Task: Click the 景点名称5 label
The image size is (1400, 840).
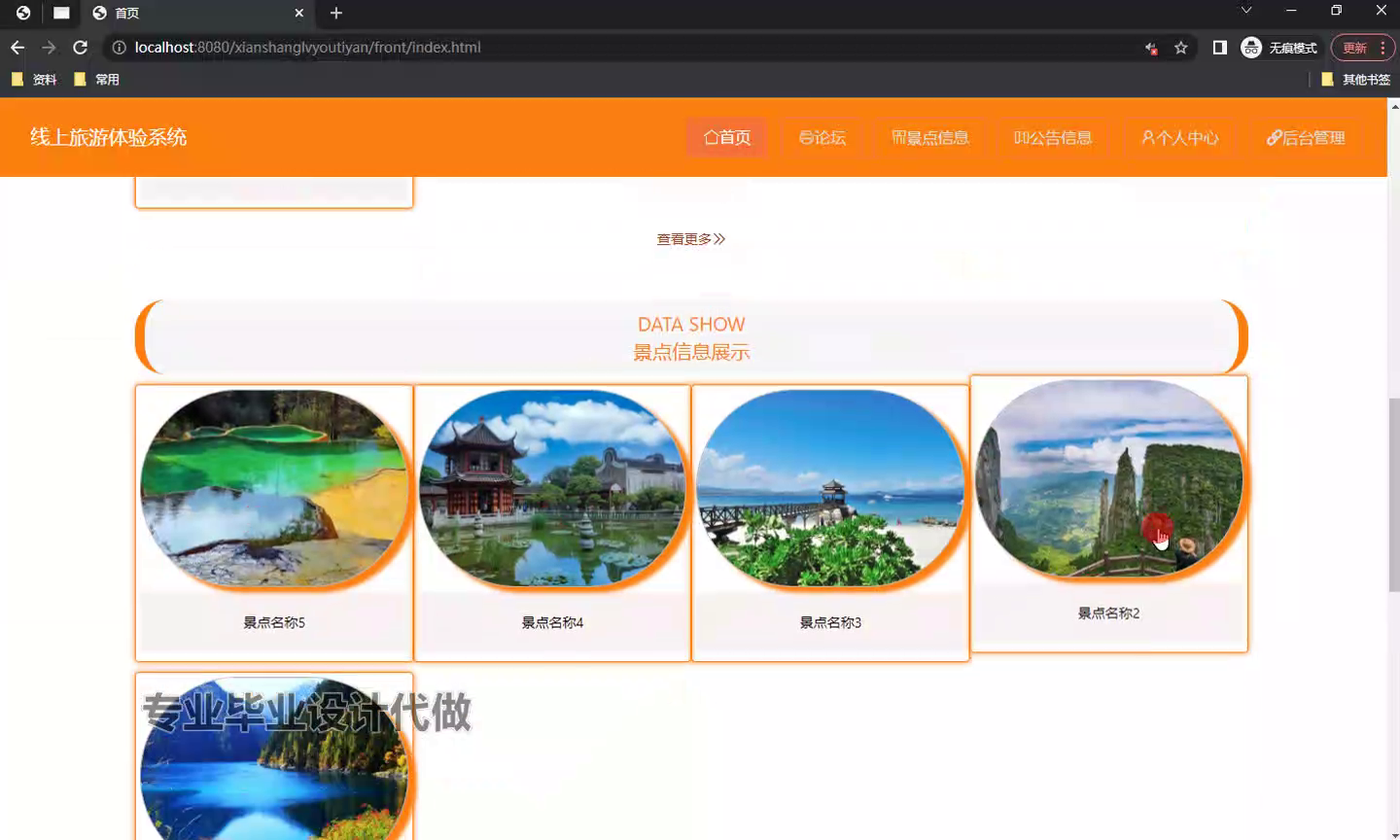Action: 274,622
